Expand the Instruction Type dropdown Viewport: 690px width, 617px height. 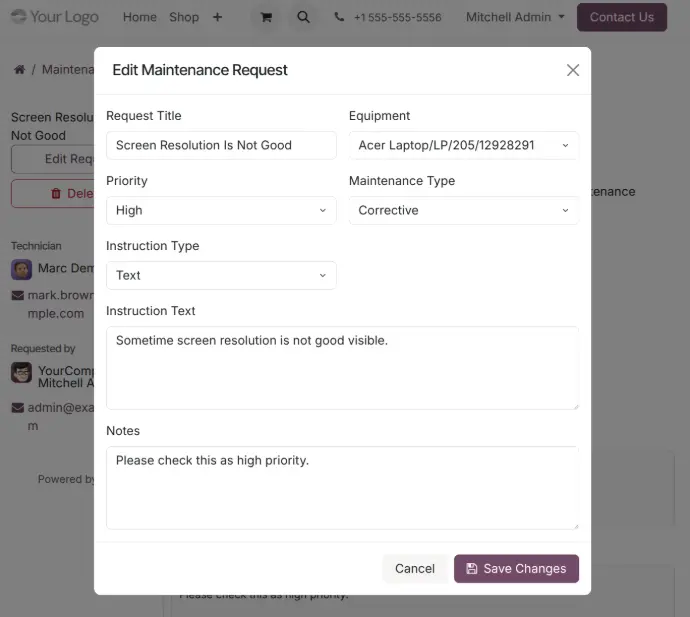pos(221,275)
